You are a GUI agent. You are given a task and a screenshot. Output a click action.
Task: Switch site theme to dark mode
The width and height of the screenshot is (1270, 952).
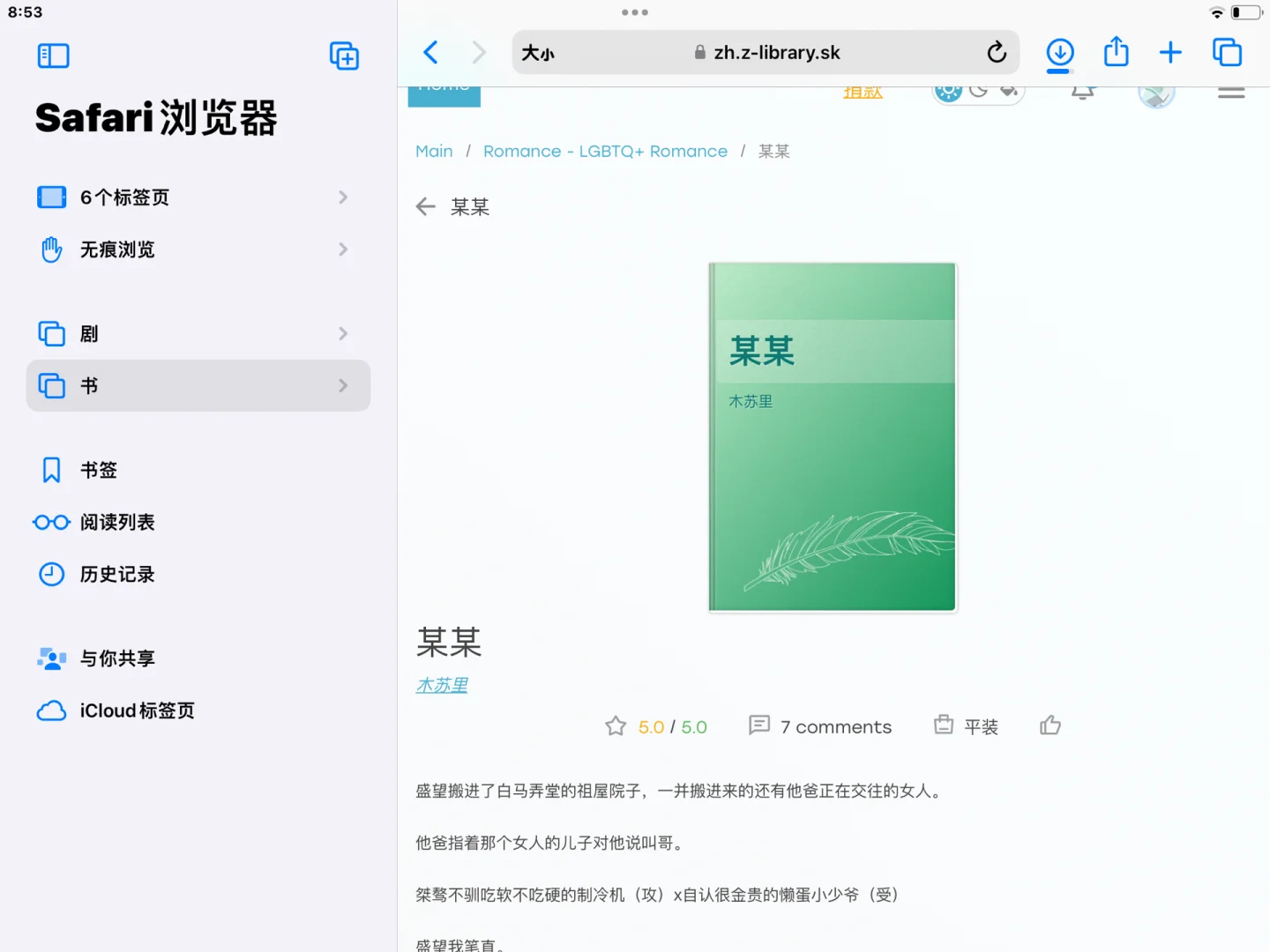979,89
